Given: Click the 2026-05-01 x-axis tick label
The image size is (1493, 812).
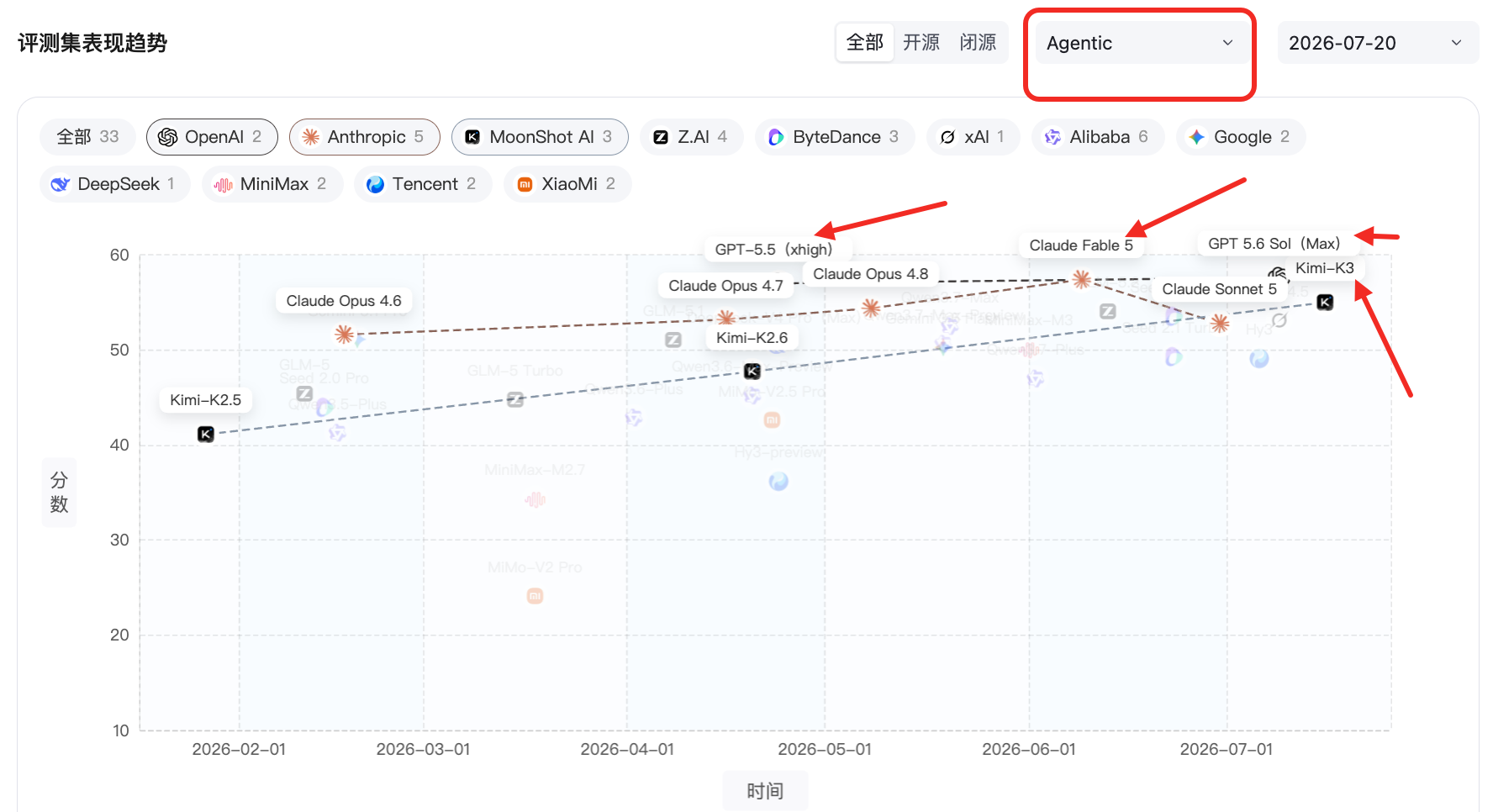Looking at the screenshot, I should 825,749.
